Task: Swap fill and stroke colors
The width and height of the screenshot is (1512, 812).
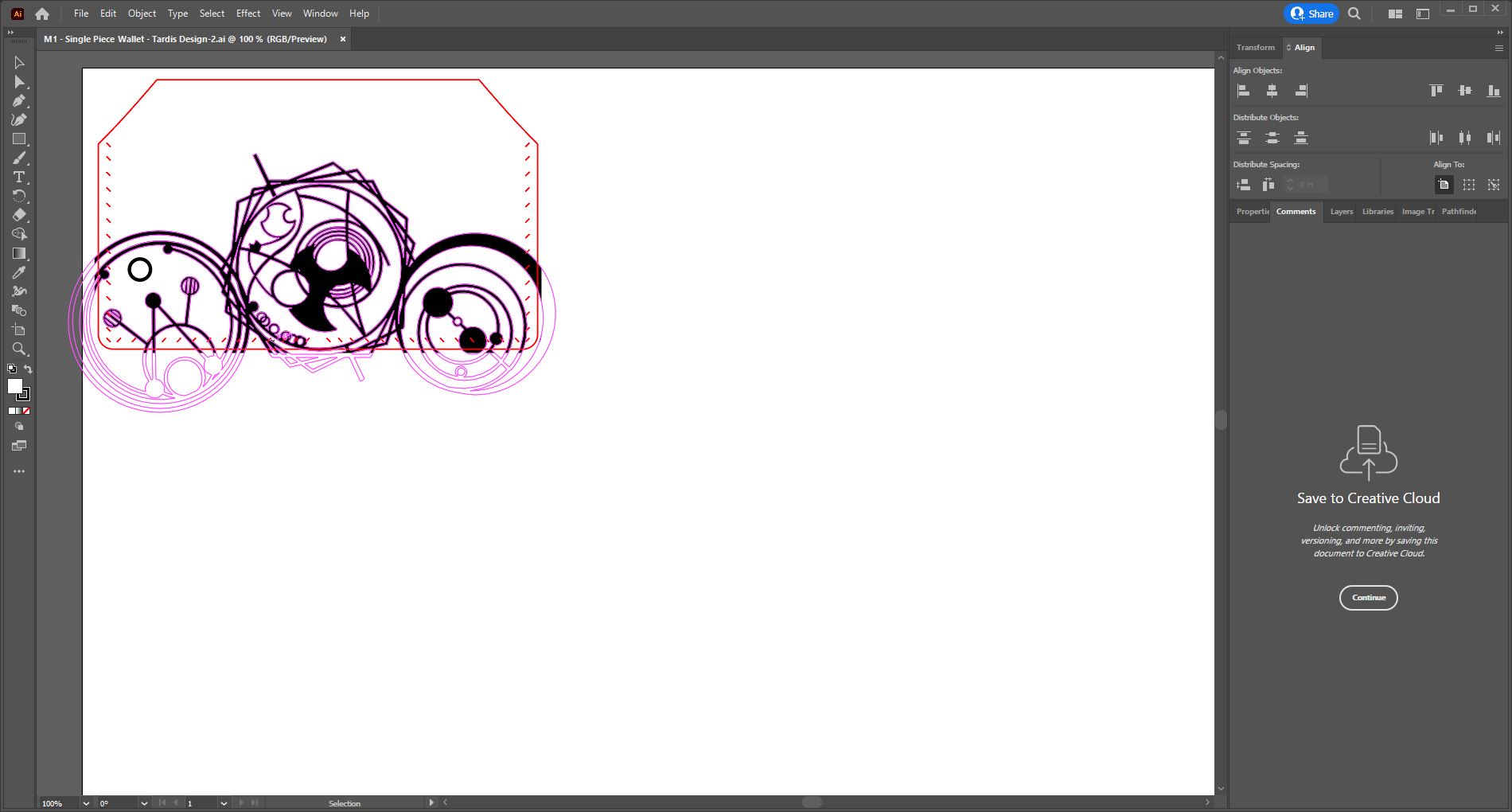Action: [x=29, y=369]
